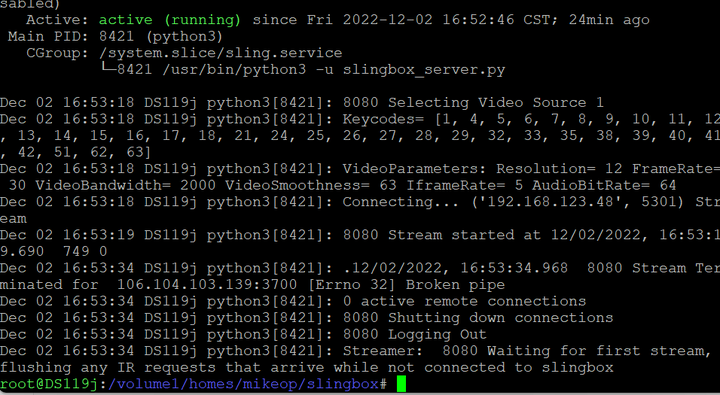Click the /volume1/homes/mikeop/slingbox path
The width and height of the screenshot is (720, 395).
[242, 384]
